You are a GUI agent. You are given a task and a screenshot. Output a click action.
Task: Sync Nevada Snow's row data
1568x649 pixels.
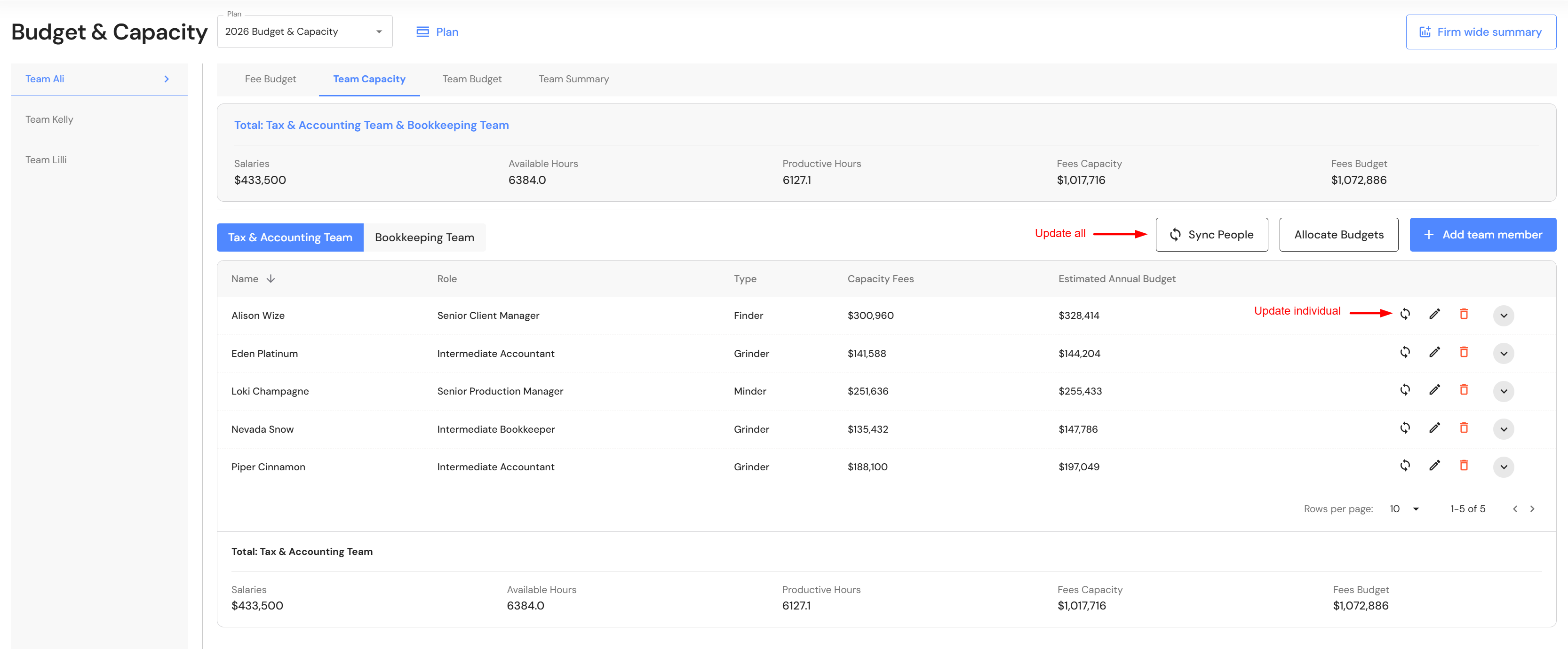(1405, 427)
